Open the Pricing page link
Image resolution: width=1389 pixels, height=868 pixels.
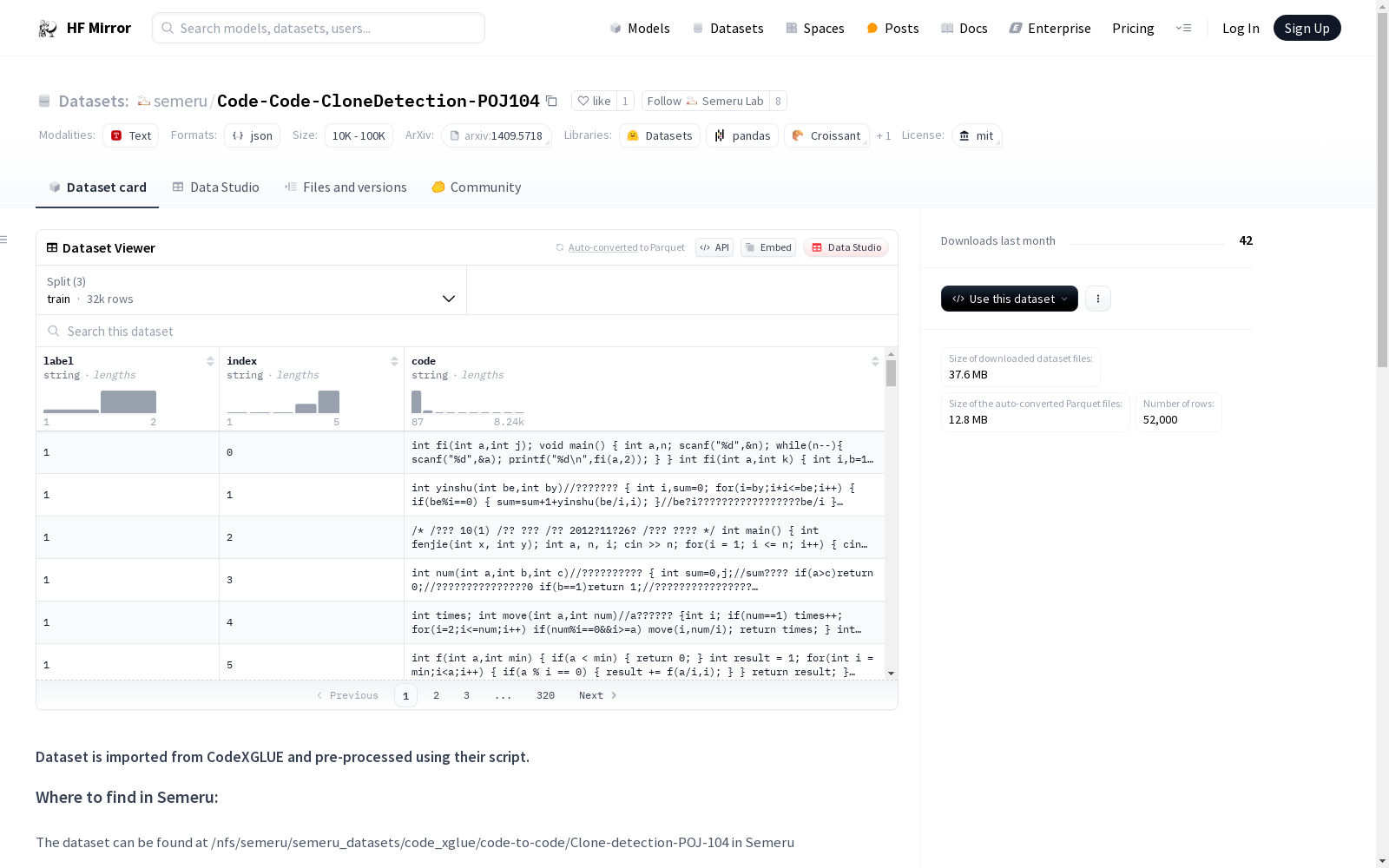(1133, 28)
